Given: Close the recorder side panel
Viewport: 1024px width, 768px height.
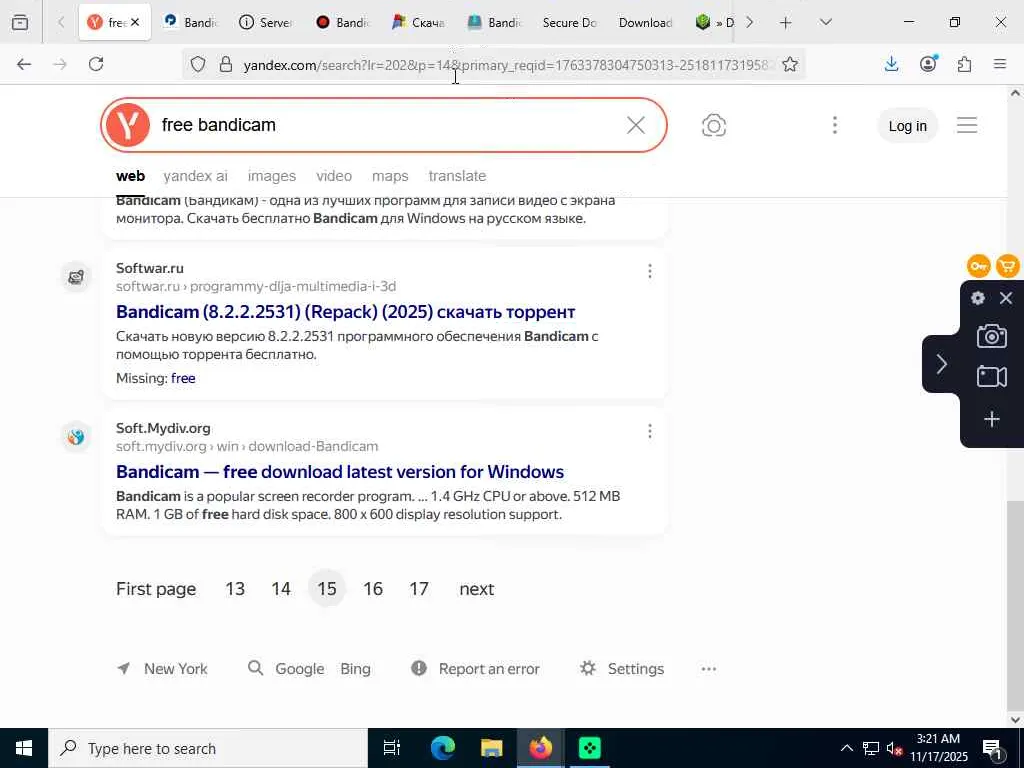Looking at the screenshot, I should [1006, 298].
